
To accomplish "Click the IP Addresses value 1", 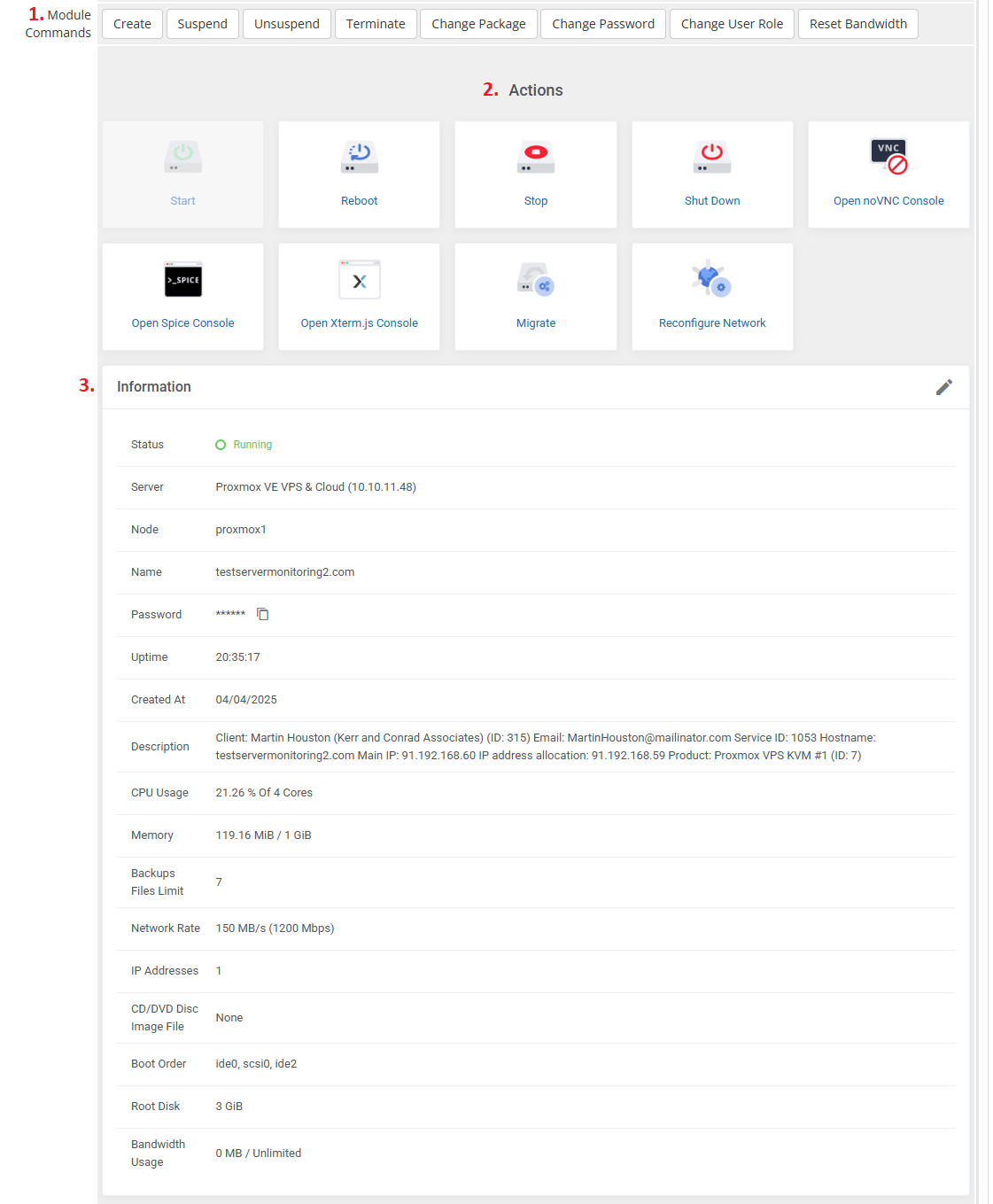I will pyautogui.click(x=219, y=971).
